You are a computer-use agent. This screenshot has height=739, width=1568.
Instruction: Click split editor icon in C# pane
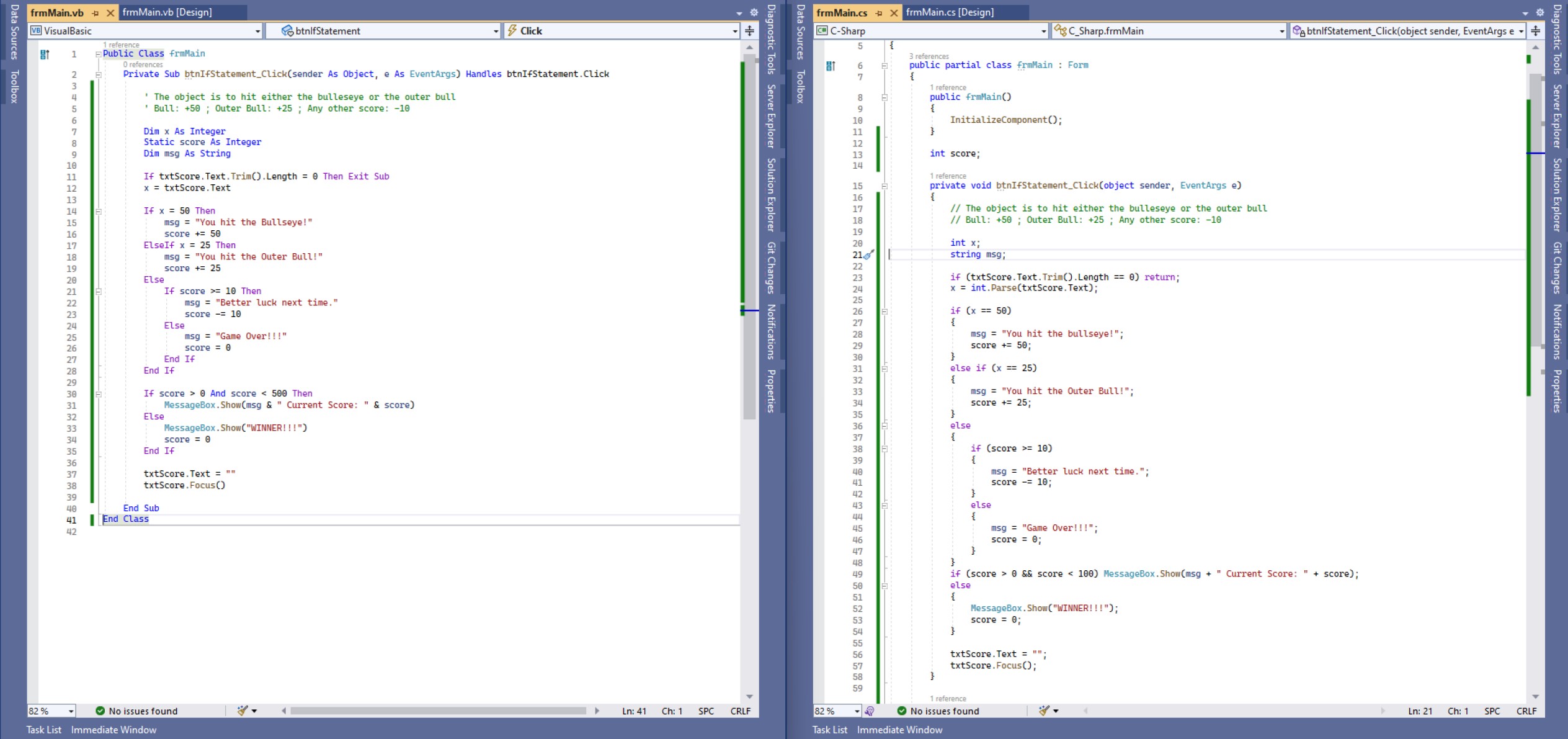1536,30
